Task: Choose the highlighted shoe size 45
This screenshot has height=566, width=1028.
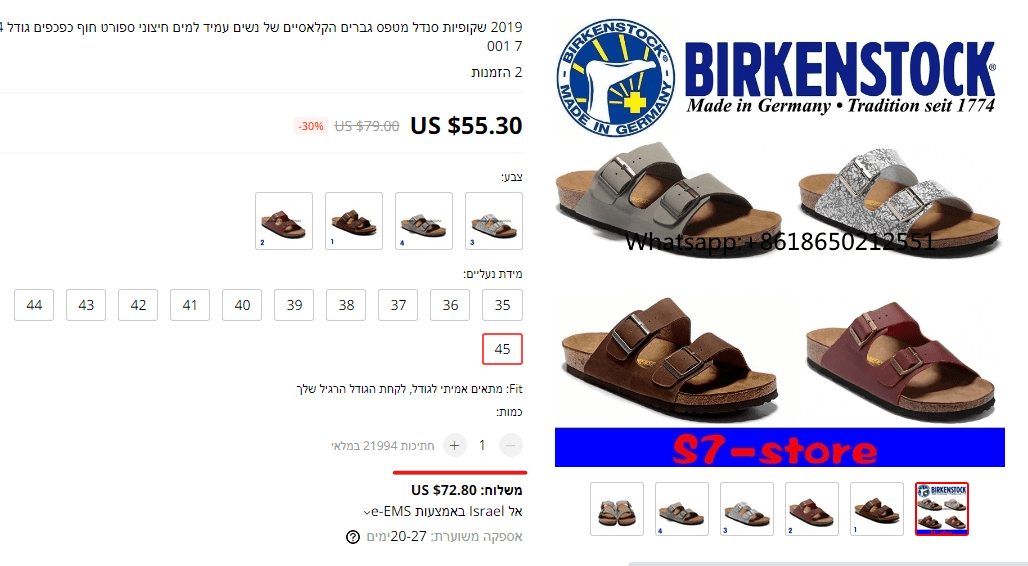Action: tap(502, 349)
